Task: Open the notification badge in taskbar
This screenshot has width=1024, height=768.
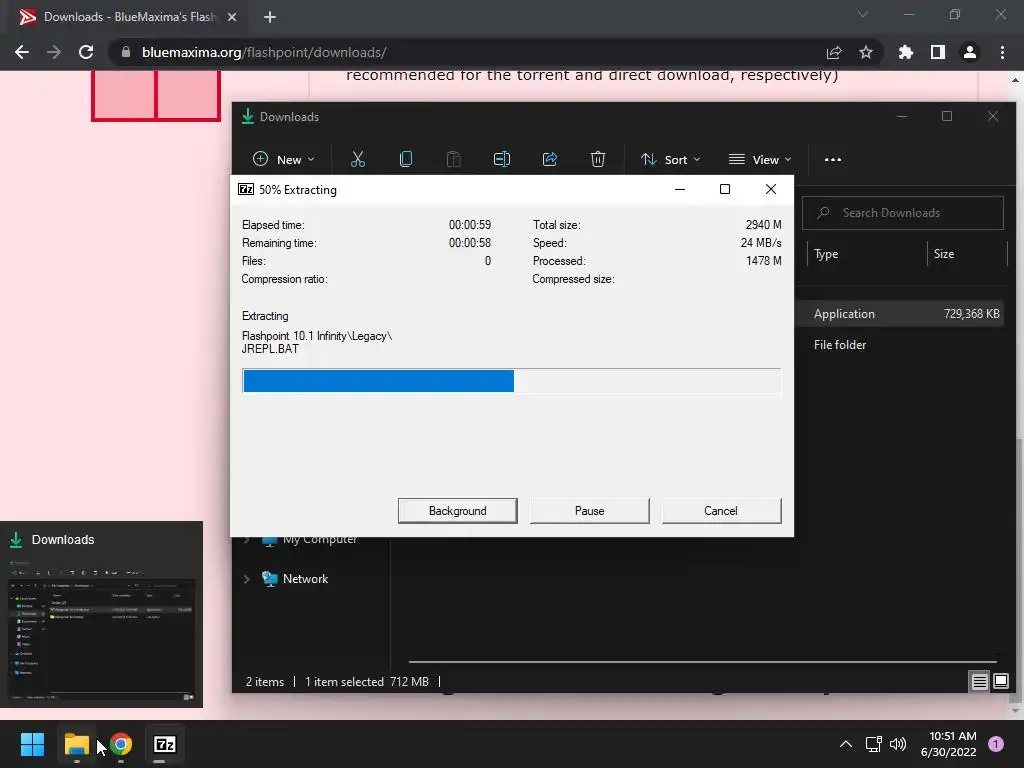Action: coord(996,744)
